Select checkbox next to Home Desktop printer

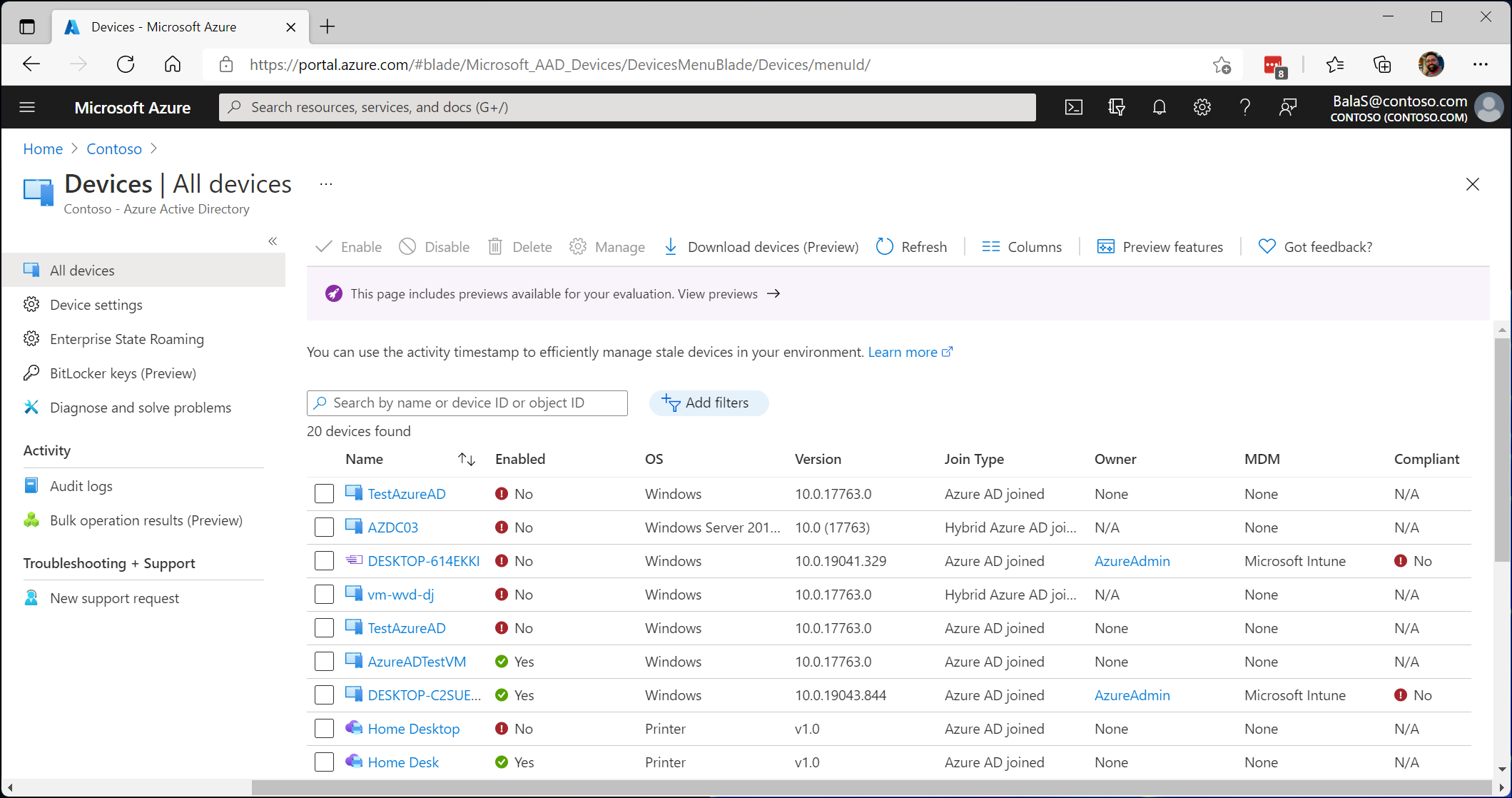point(324,728)
